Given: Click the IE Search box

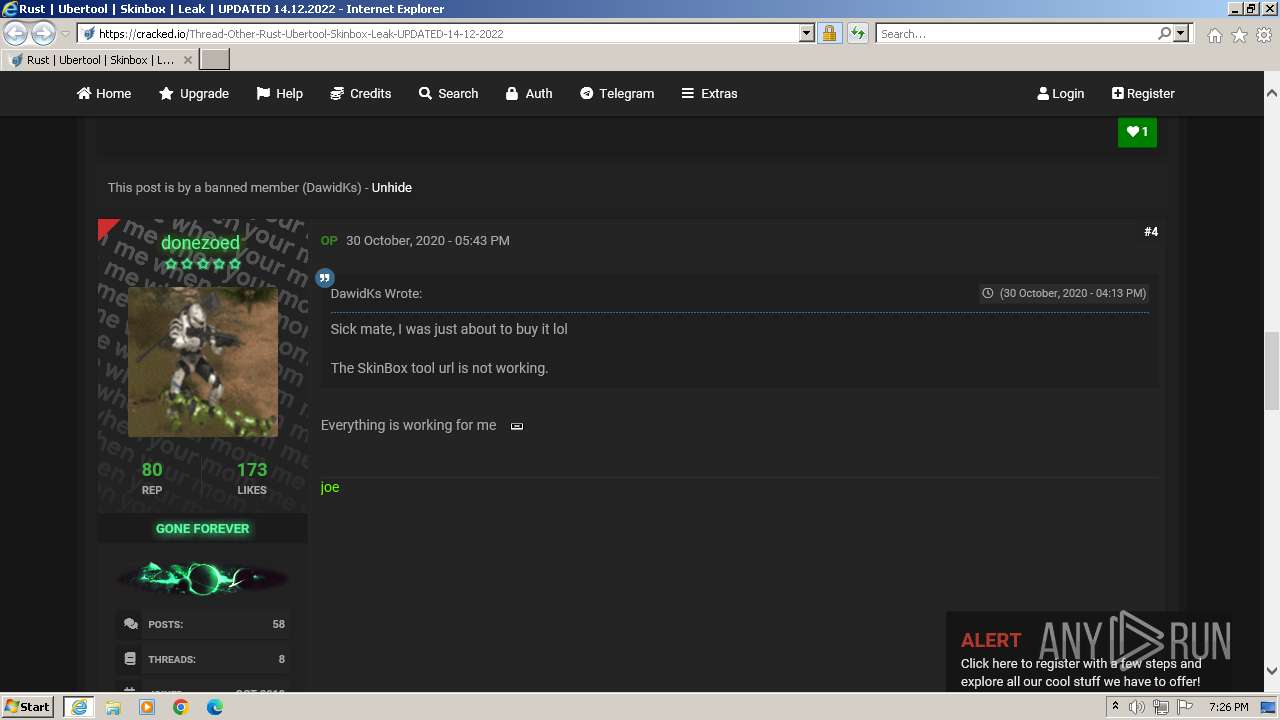Looking at the screenshot, I should click(x=1017, y=33).
